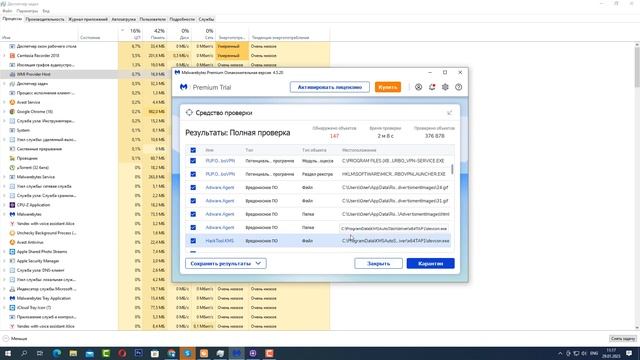Click the Malwarebytes logo beside Premium Trial
This screenshot has width=640, height=360.
coord(184,87)
